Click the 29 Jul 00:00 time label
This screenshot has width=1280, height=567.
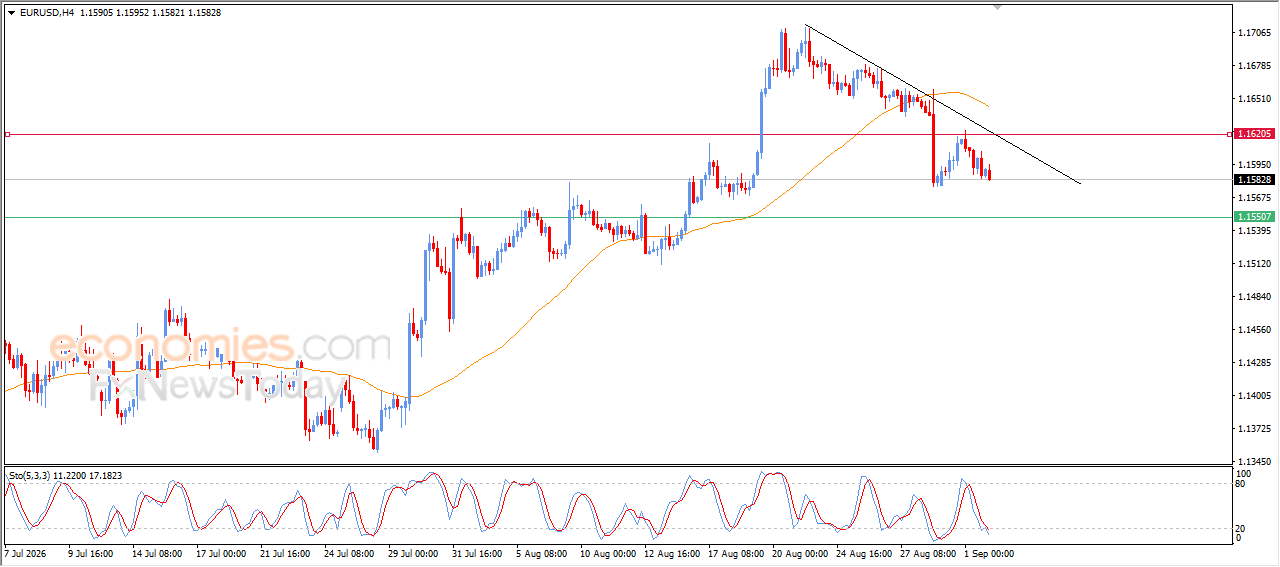click(413, 553)
